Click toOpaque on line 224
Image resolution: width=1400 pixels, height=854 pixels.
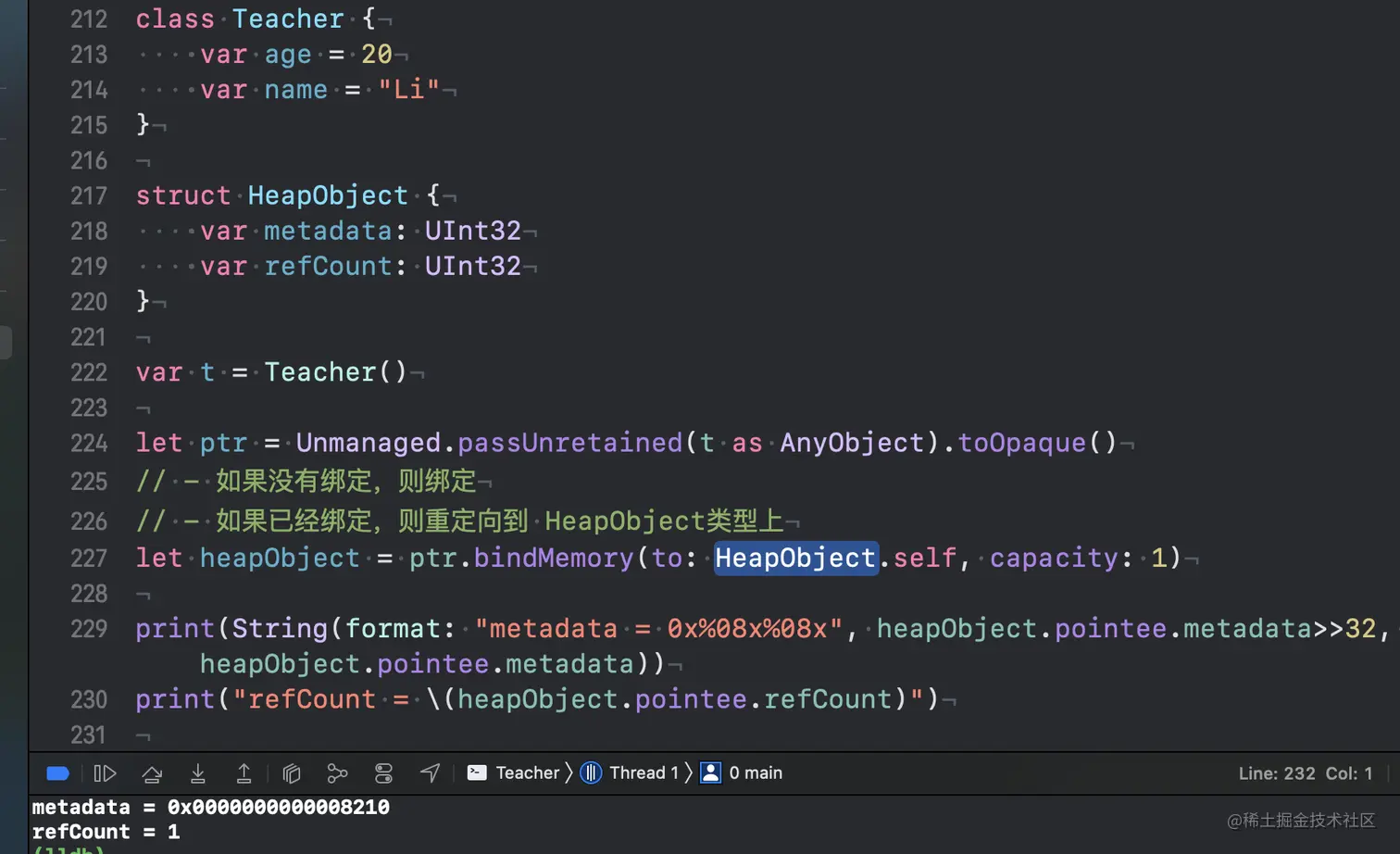click(1022, 443)
